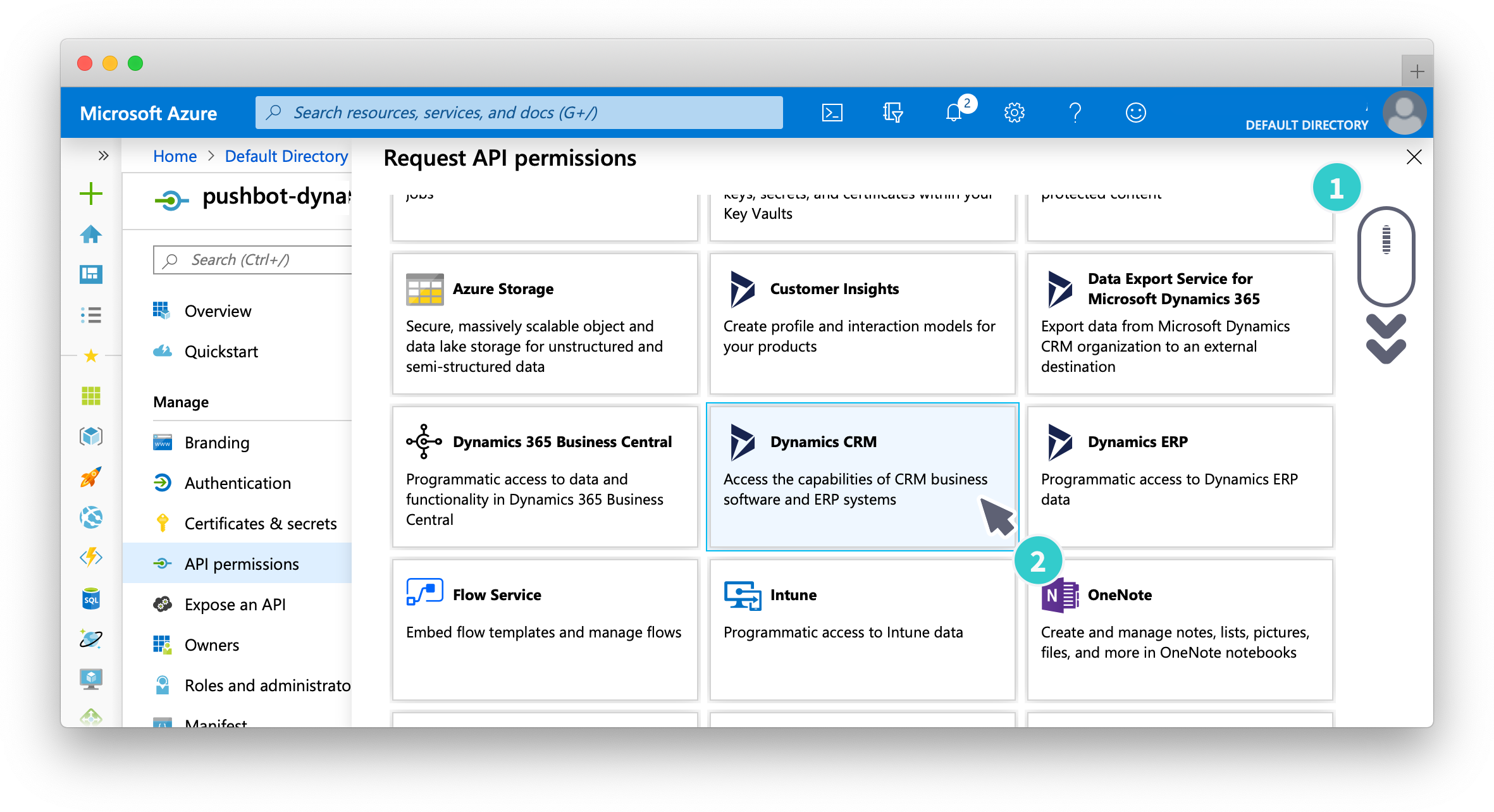1494x812 pixels.
Task: Select Dynamics 365 Business Central card
Action: click(x=545, y=477)
